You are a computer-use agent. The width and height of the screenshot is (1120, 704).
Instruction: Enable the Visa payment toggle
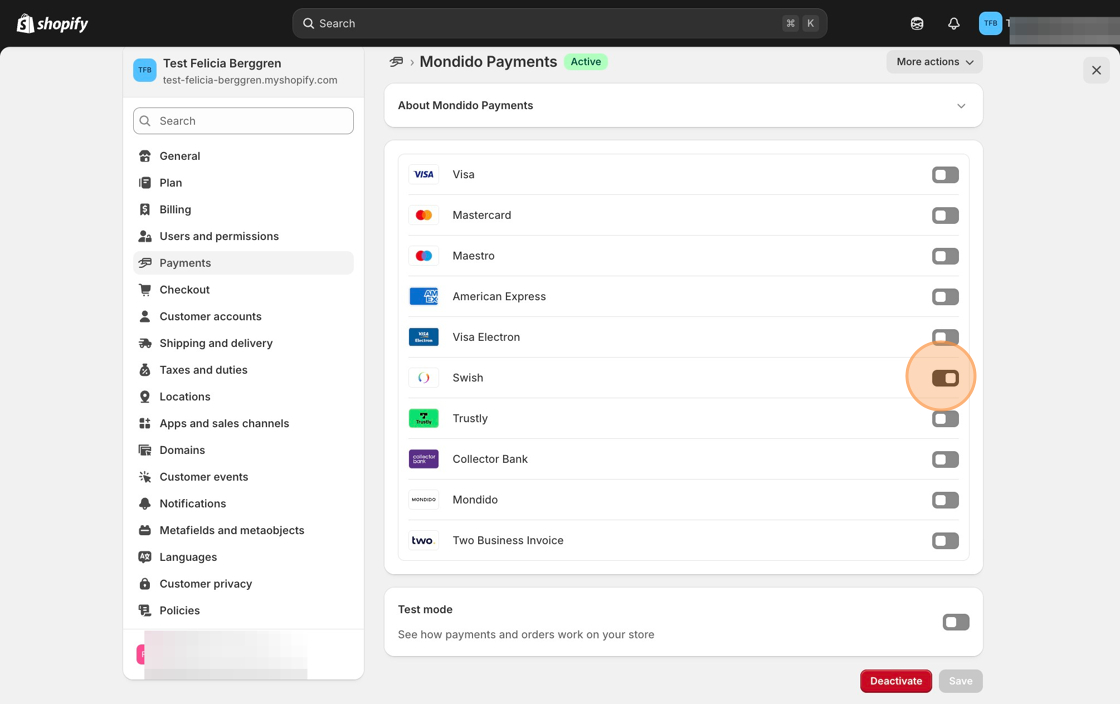pos(945,175)
